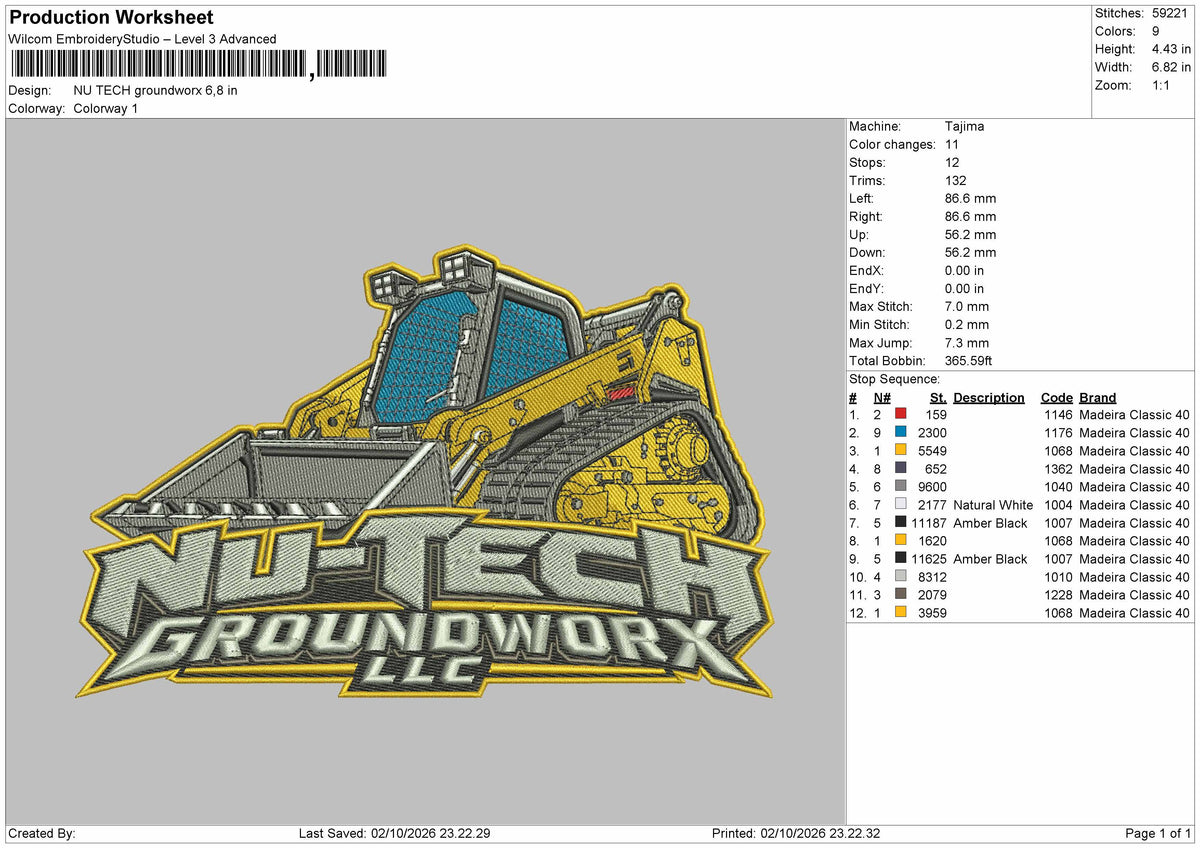Image resolution: width=1200 pixels, height=848 pixels.
Task: Click the 'Colorway 1' value
Action: click(x=106, y=108)
